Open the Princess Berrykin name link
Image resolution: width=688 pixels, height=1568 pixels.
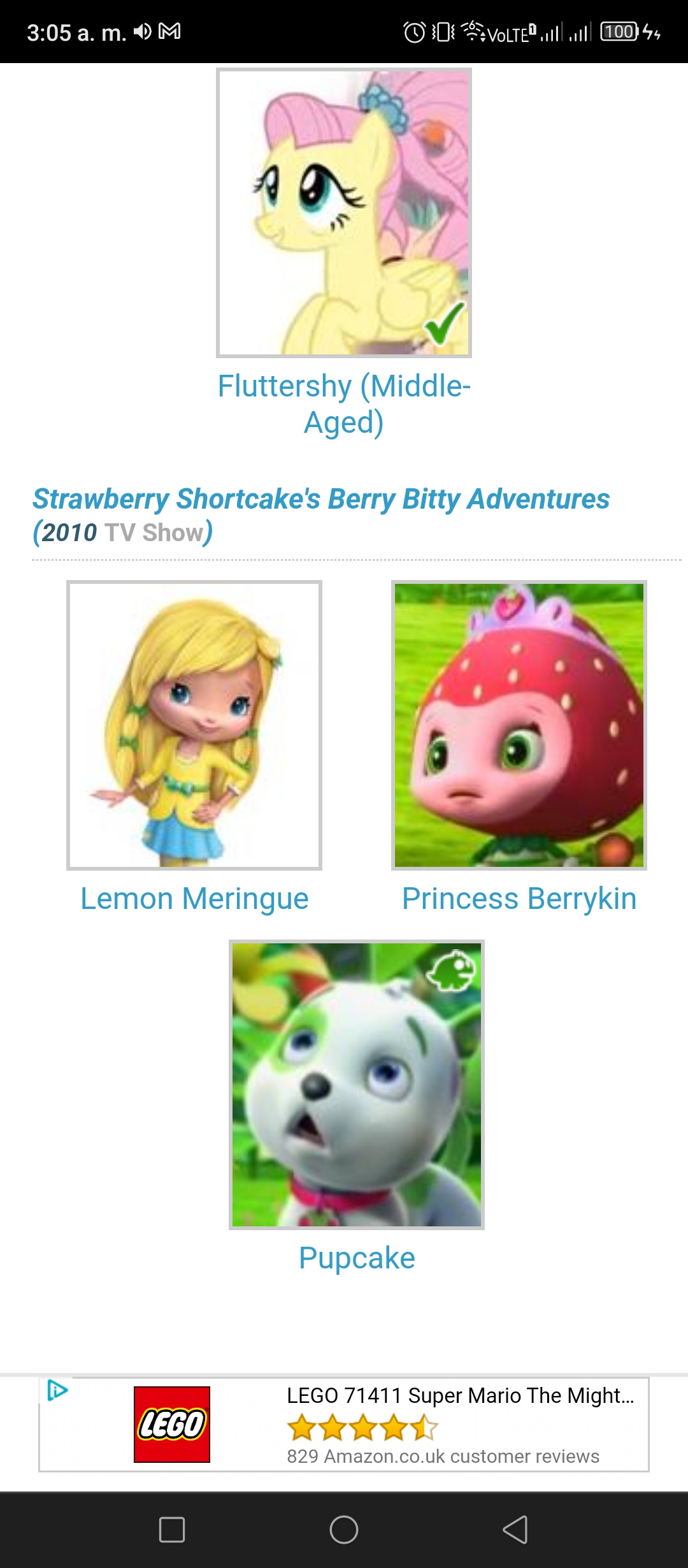coord(519,899)
